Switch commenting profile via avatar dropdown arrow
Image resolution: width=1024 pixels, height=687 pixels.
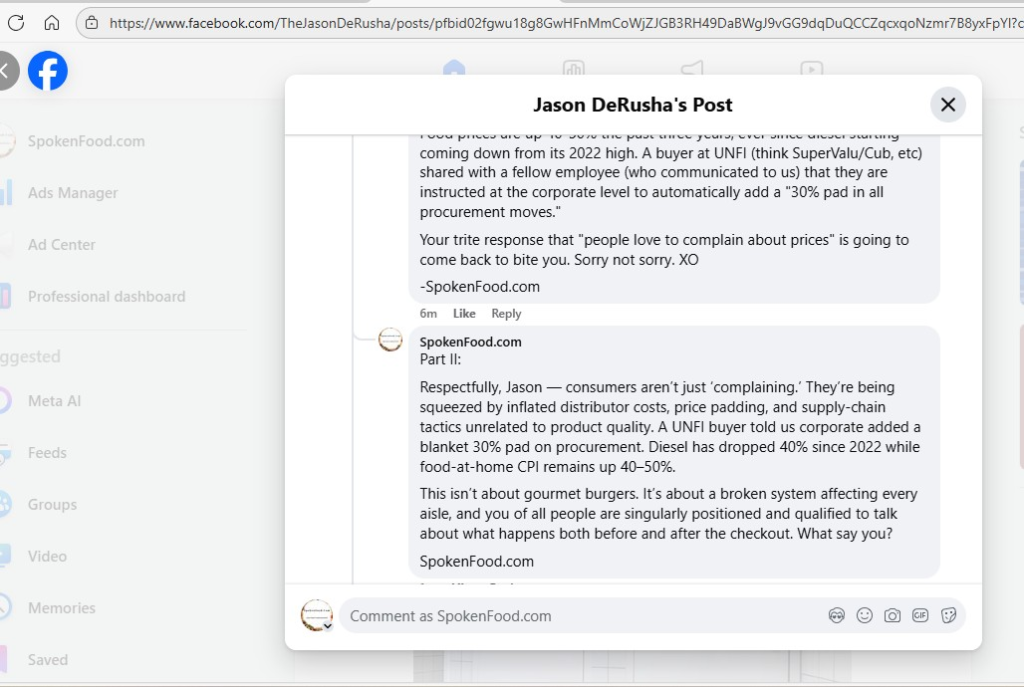(327, 626)
